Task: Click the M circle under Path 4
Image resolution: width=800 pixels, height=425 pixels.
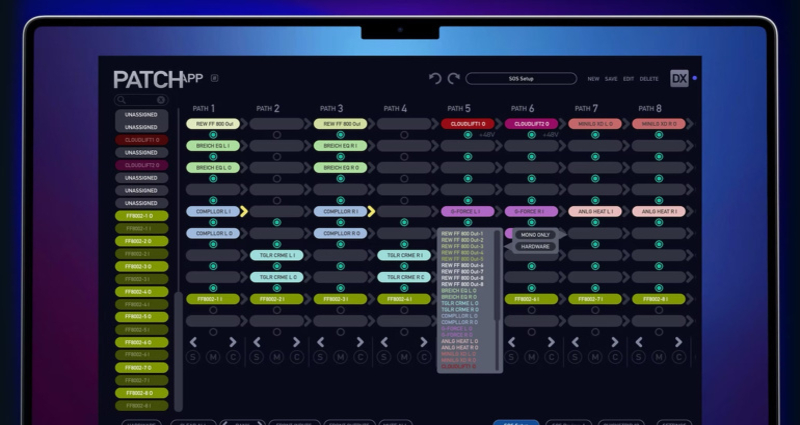Action: tap(404, 357)
